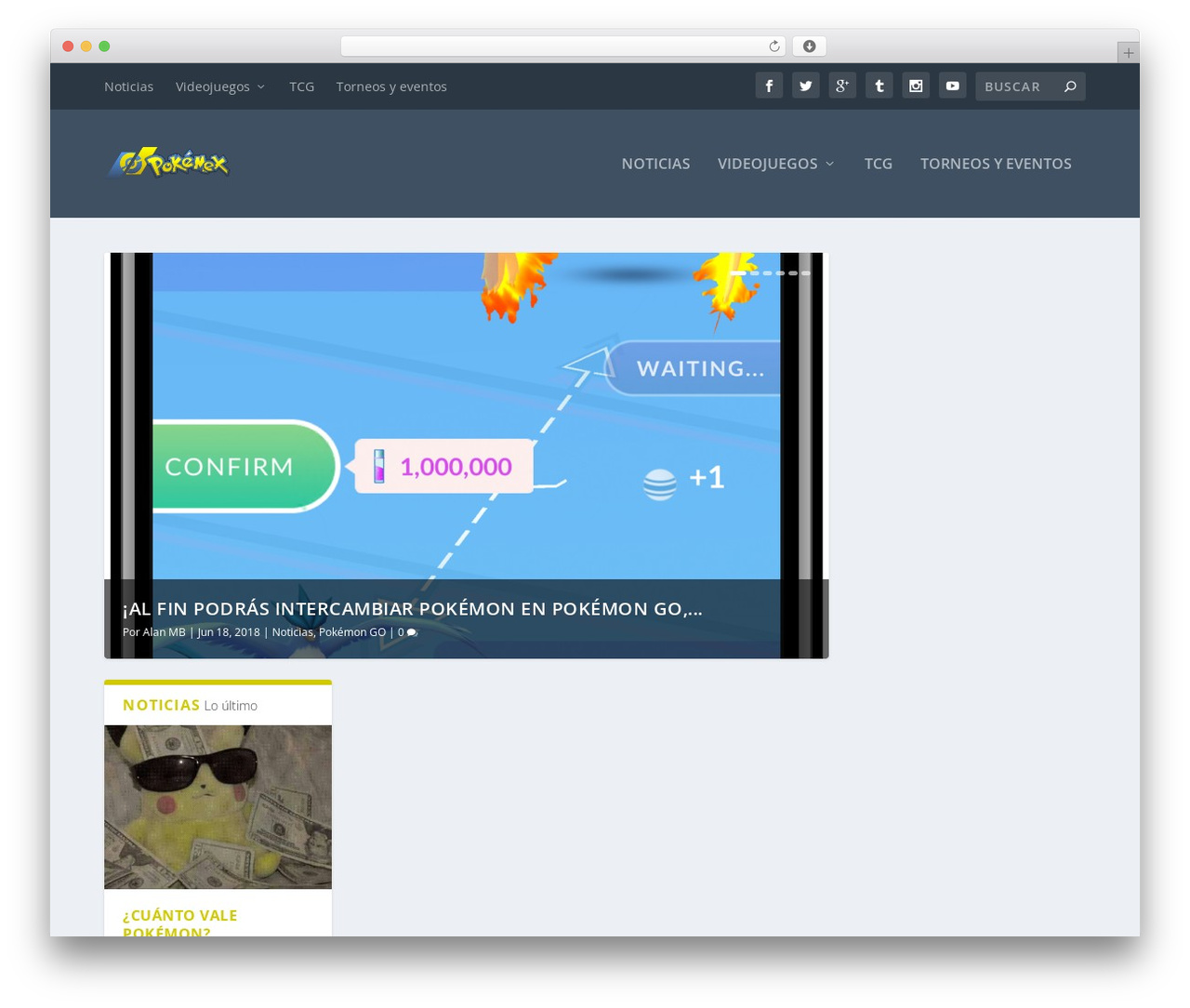
Task: Open TCG in top bar
Action: pos(301,86)
